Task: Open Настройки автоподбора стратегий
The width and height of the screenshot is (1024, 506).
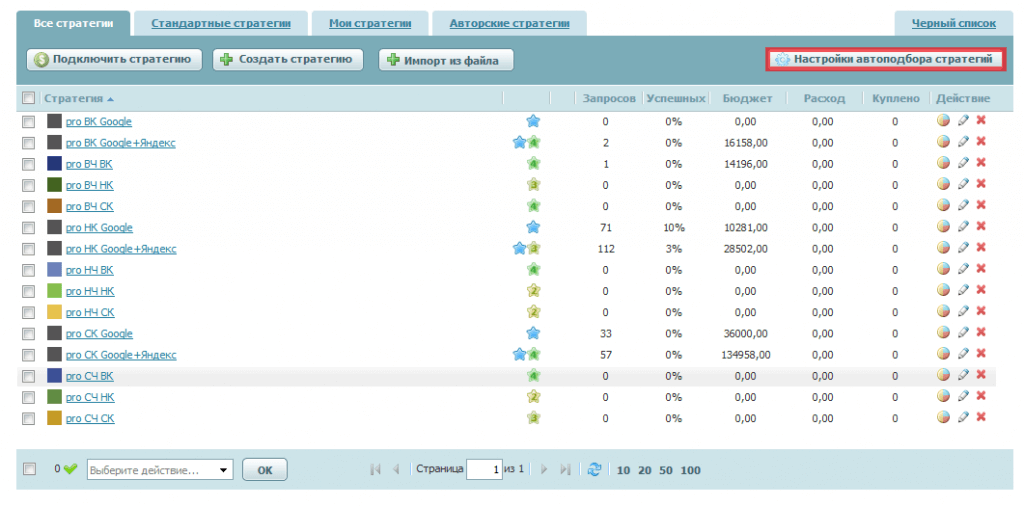Action: tap(886, 59)
